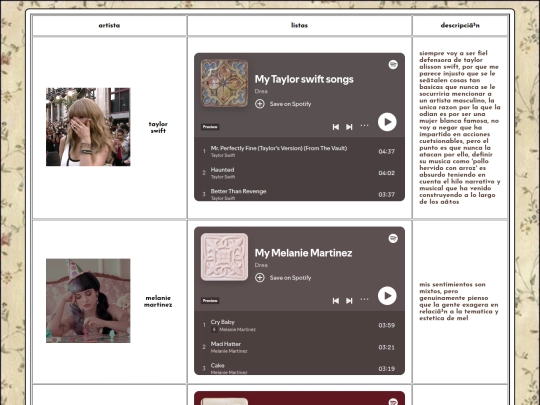The image size is (540, 405).
Task: Click Preview badge in Taylor swift player
Action: coord(210,127)
